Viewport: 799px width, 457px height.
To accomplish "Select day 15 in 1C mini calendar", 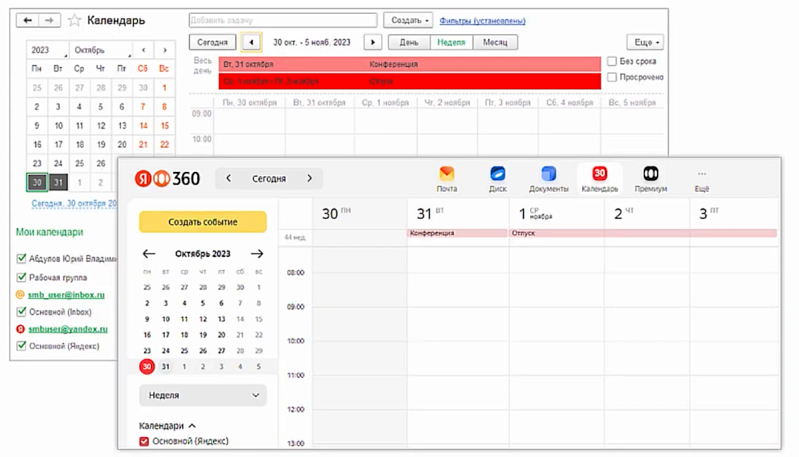I will coord(165,125).
